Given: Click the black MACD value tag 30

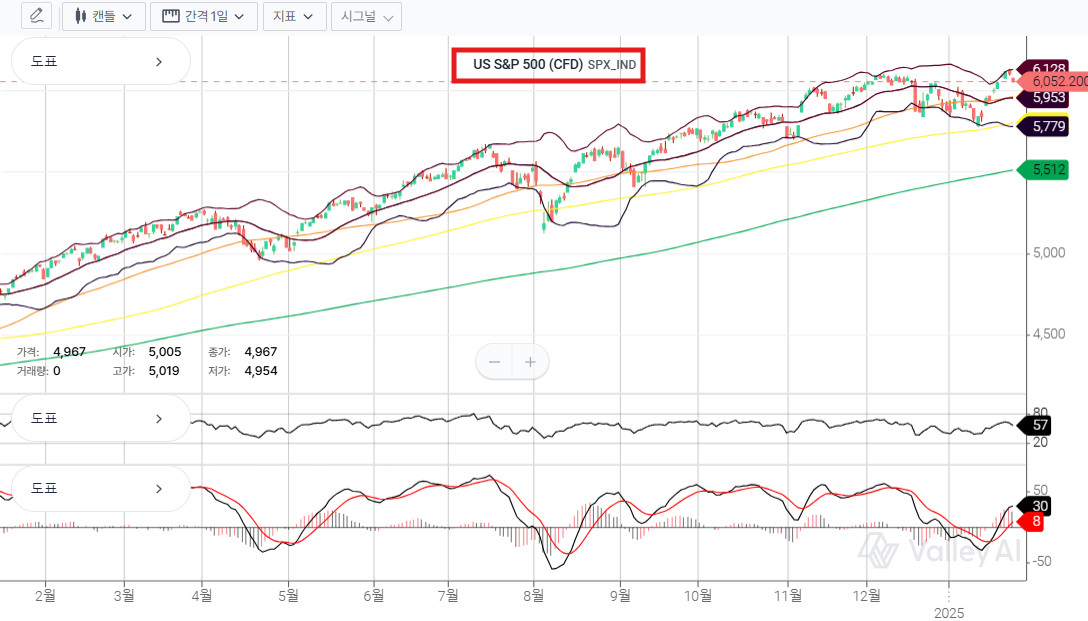Looking at the screenshot, I should [1039, 506].
